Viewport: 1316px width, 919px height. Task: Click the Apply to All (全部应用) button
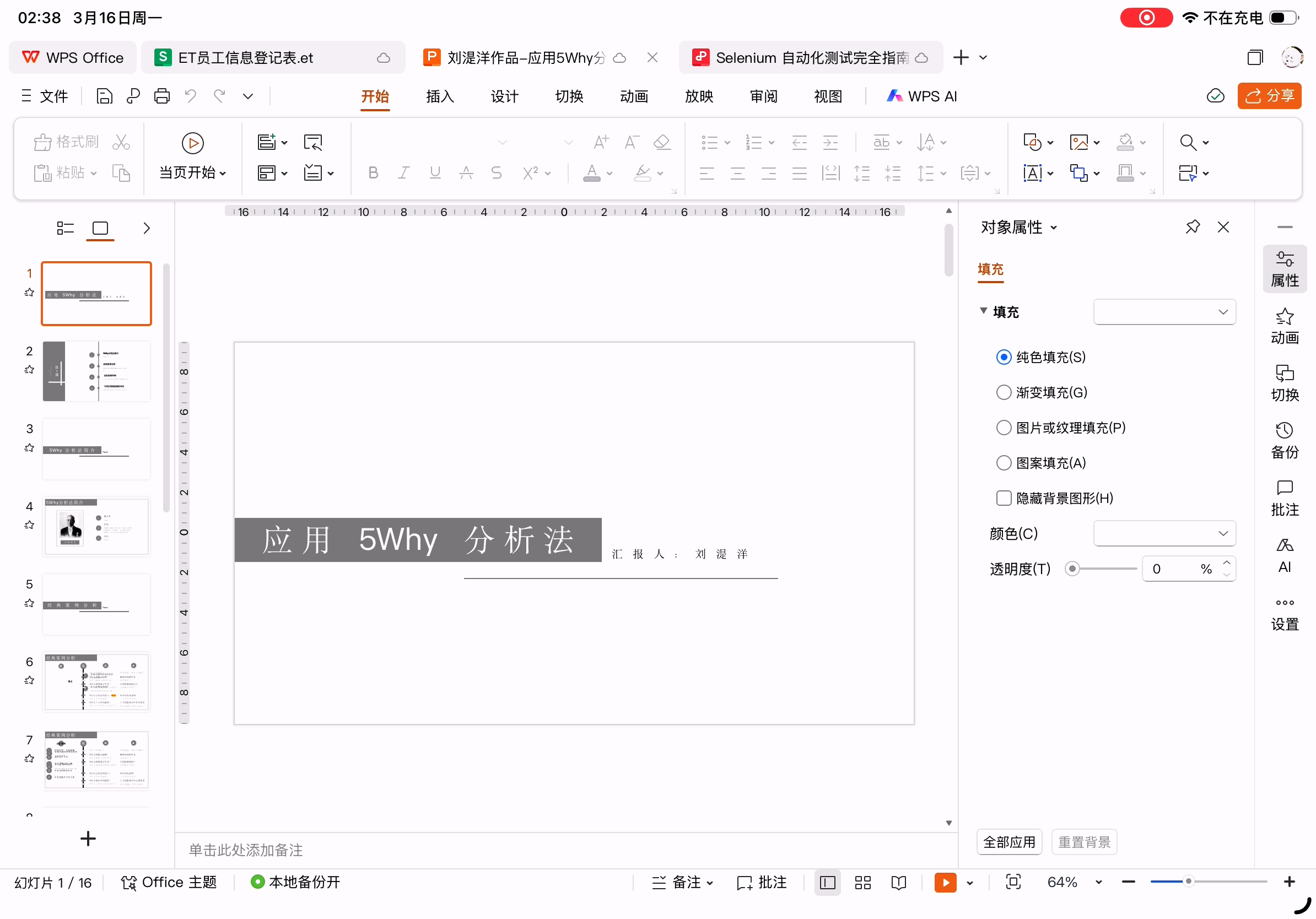tap(1009, 842)
